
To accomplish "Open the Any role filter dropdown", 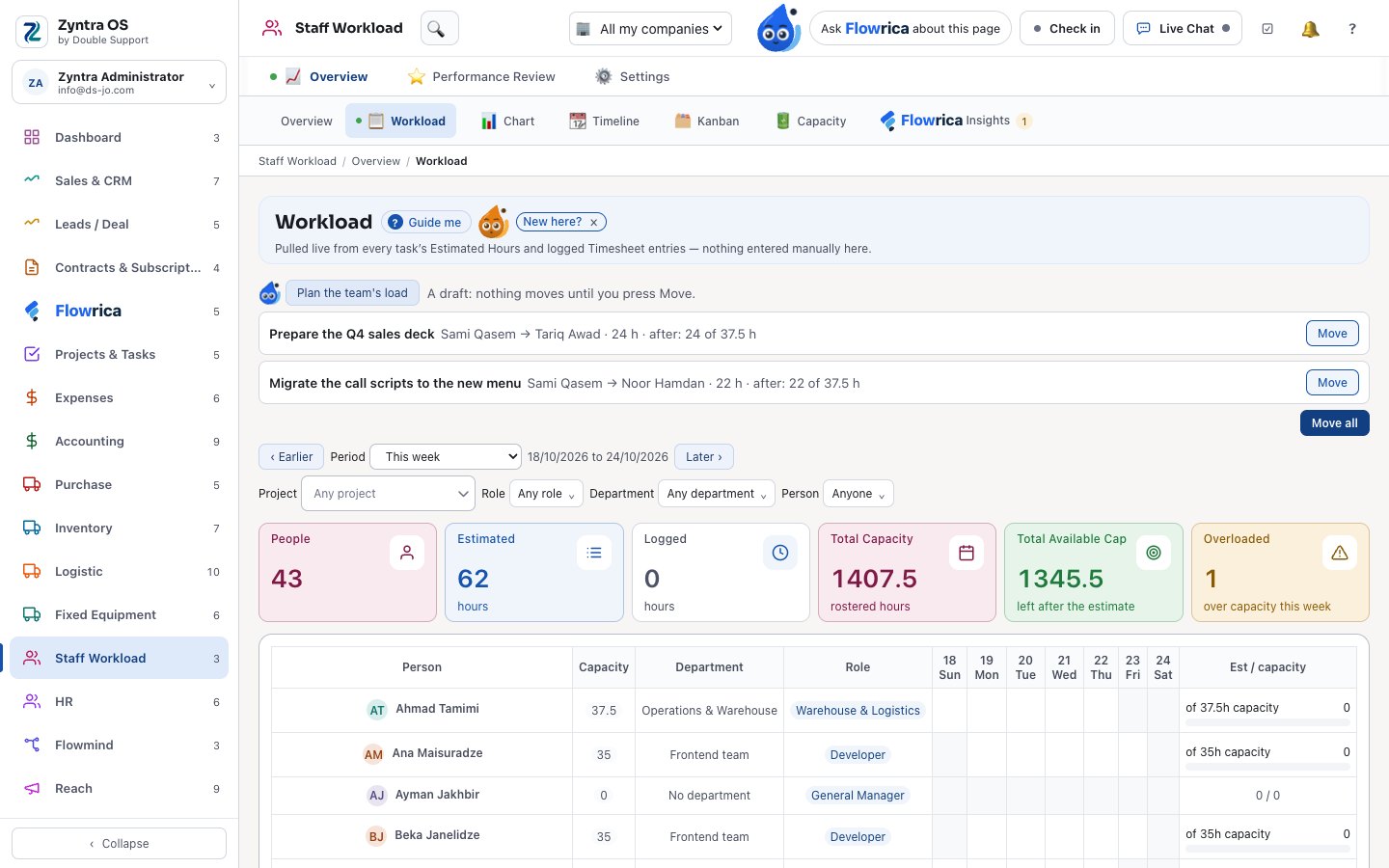I will click(x=546, y=494).
